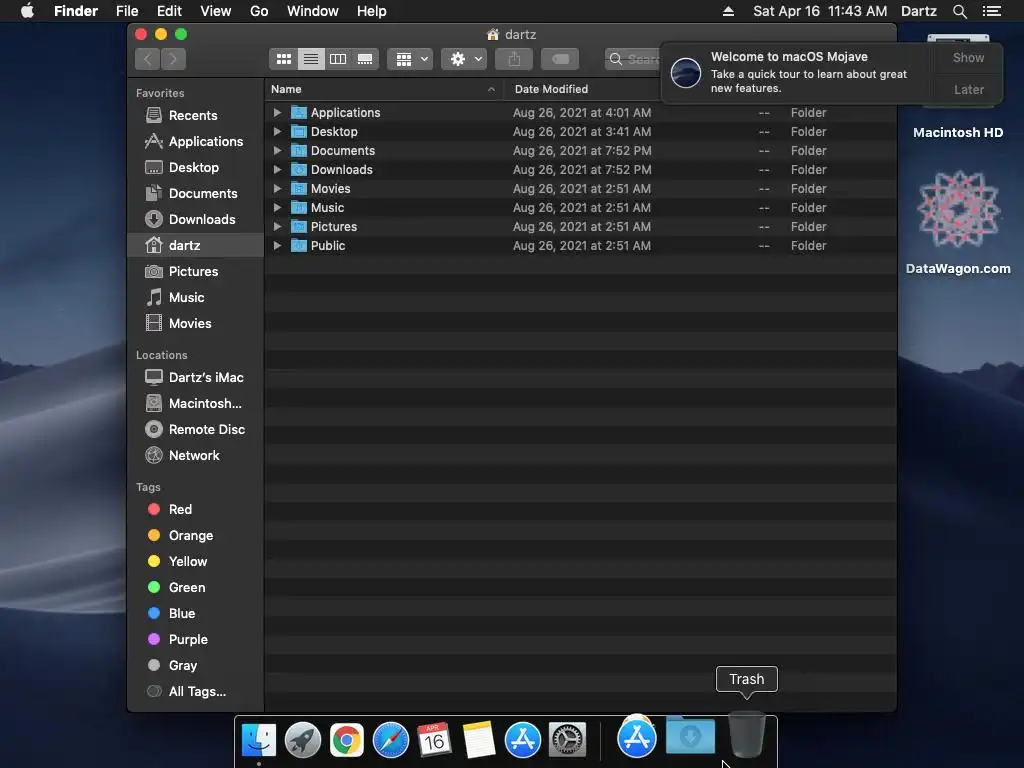Image resolution: width=1024 pixels, height=768 pixels.
Task: Open the Go menu
Action: pos(259,11)
